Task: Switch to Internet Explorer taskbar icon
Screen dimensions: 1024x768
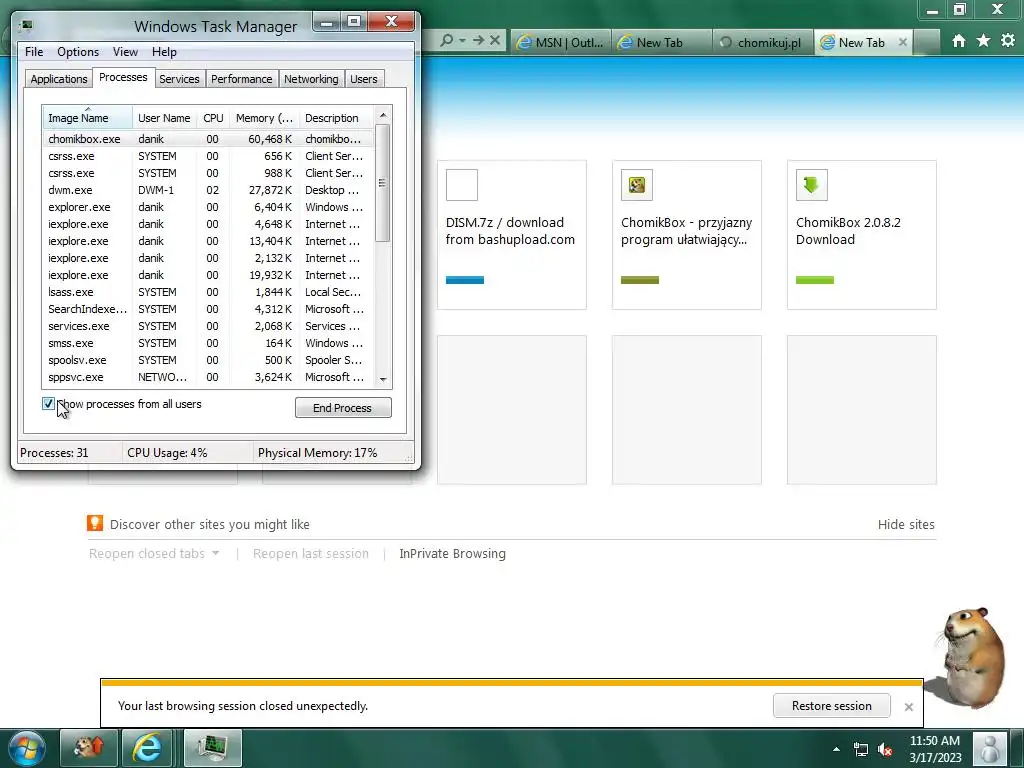Action: coord(148,748)
